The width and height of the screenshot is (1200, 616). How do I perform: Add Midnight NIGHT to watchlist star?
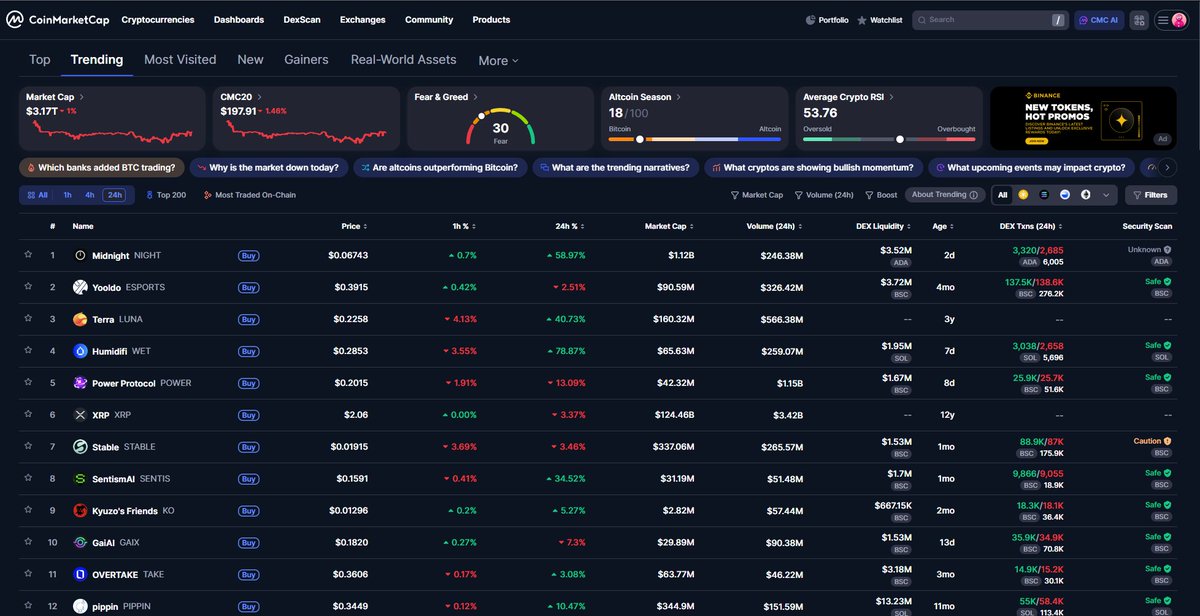click(29, 255)
